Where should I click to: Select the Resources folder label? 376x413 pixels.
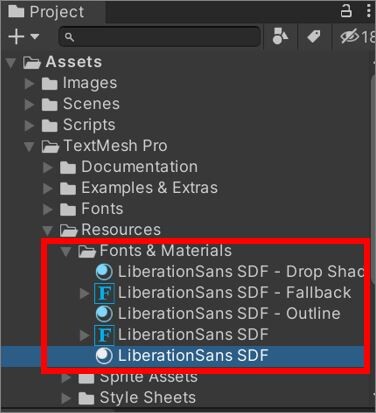(121, 230)
